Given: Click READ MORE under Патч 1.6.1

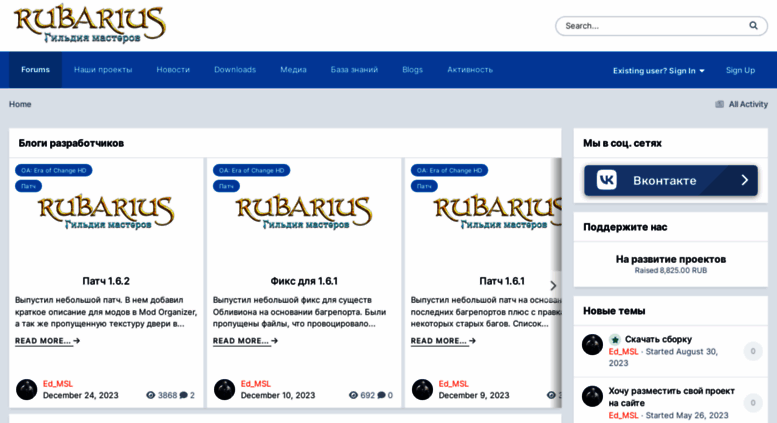Looking at the screenshot, I should click(x=443, y=341).
